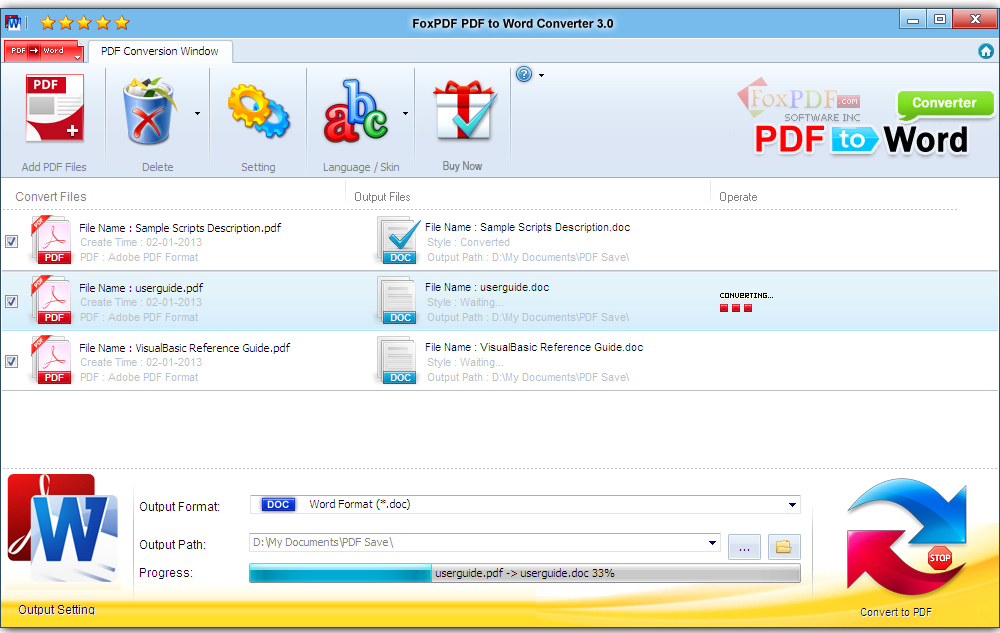Click the Buy Now gift icon

[x=462, y=112]
